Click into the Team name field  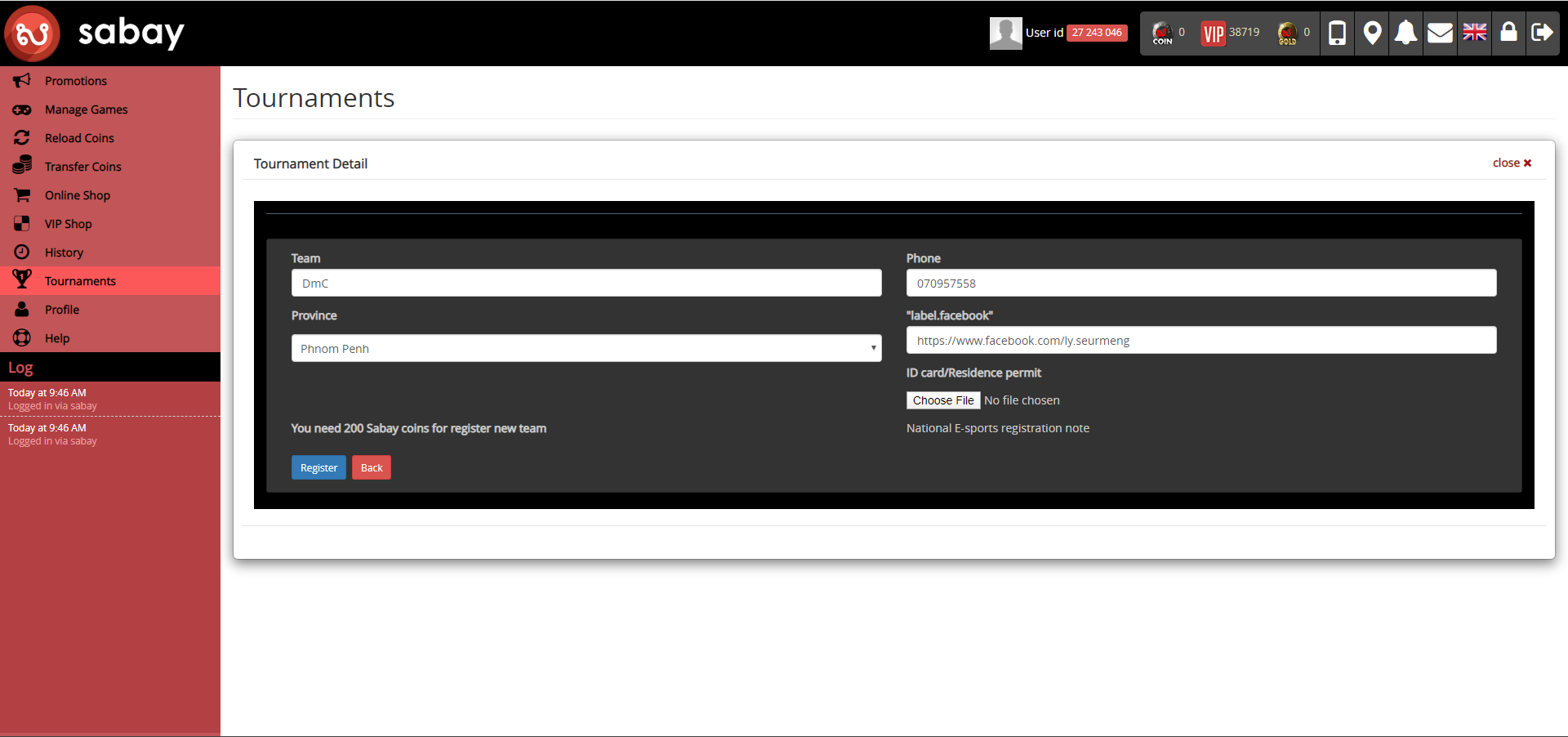coord(586,284)
